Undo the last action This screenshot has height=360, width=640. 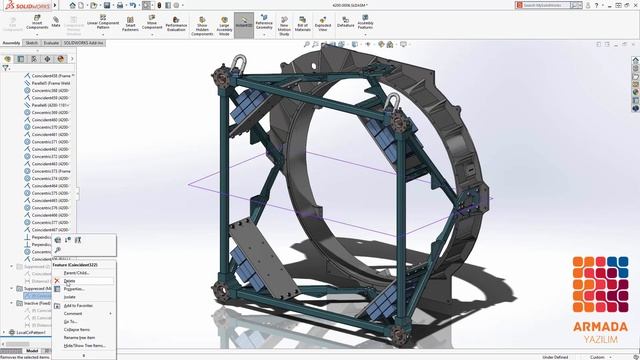pos(133,5)
